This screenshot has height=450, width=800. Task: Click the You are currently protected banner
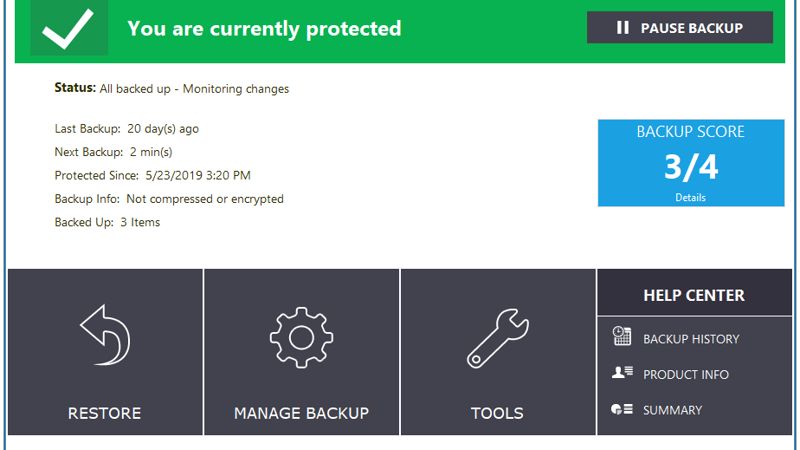264,29
